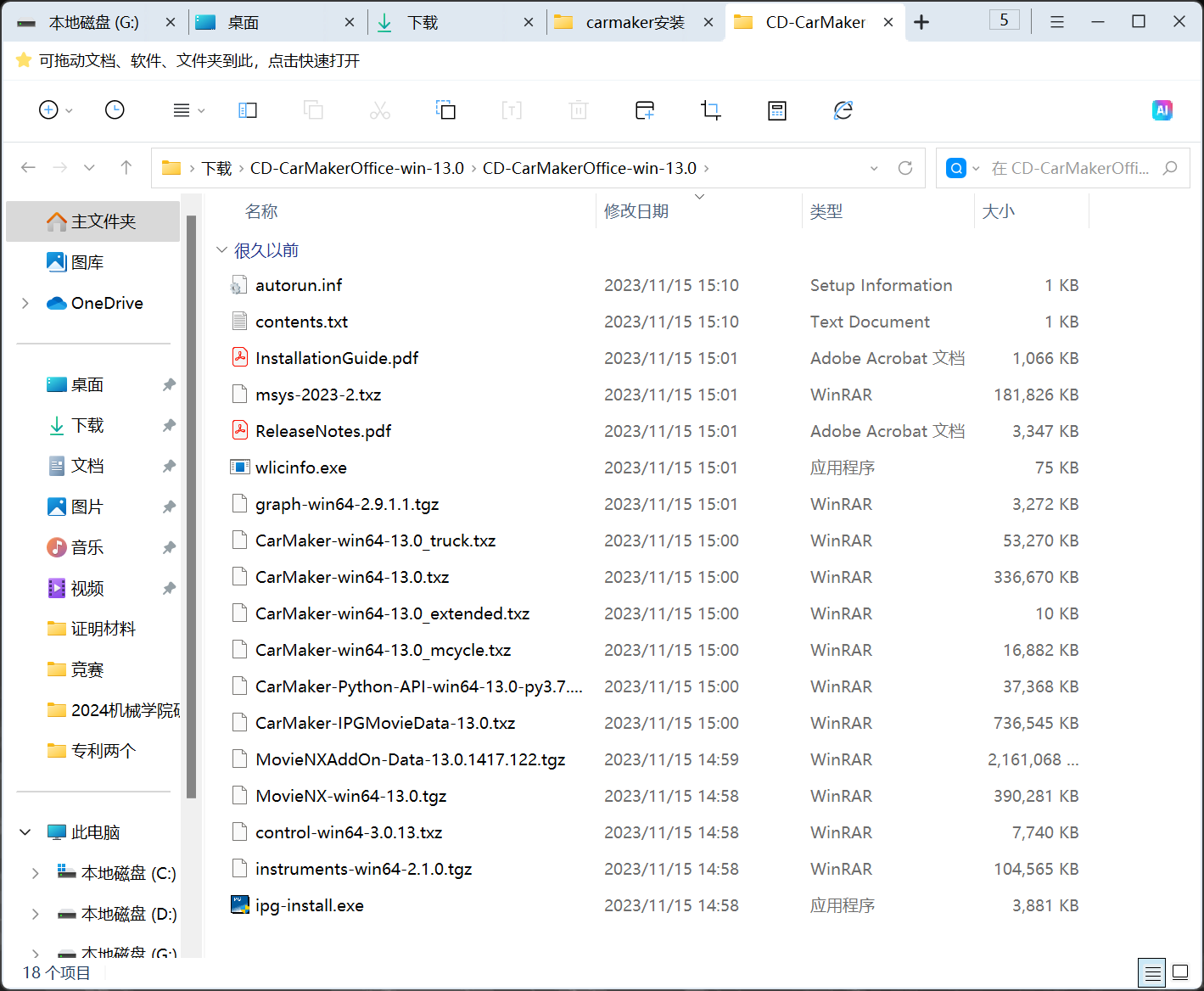Click the refresh sync browser icon
Screen dimensions: 1204x991
(843, 110)
